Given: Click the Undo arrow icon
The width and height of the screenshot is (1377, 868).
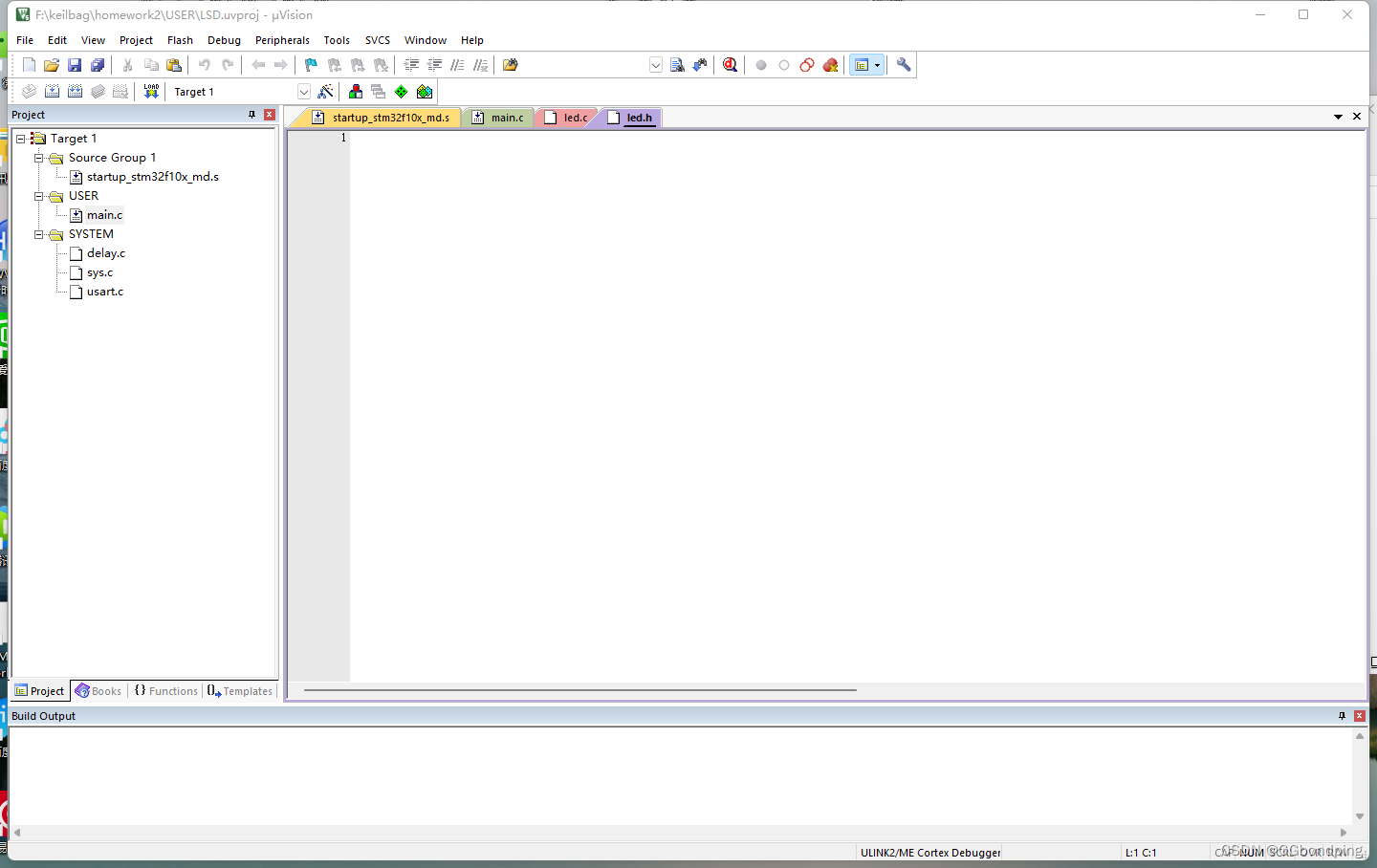Looking at the screenshot, I should (204, 65).
